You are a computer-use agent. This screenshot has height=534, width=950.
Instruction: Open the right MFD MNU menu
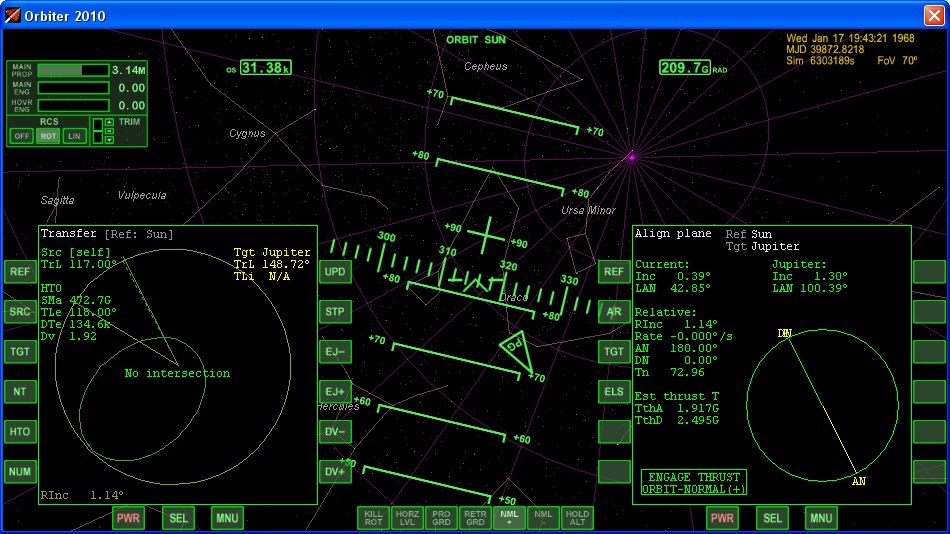pyautogui.click(x=821, y=518)
